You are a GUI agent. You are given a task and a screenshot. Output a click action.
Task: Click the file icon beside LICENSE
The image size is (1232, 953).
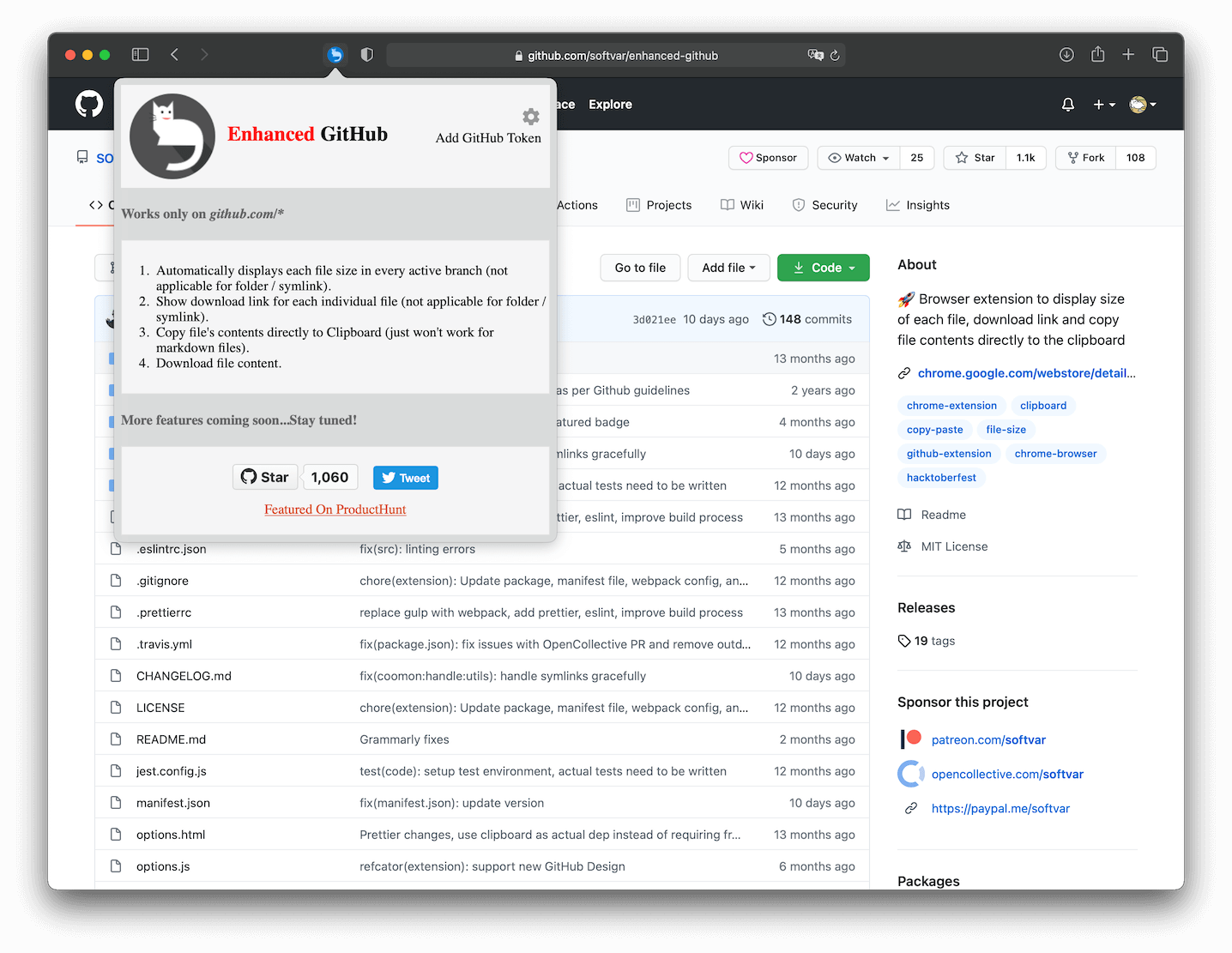click(116, 708)
